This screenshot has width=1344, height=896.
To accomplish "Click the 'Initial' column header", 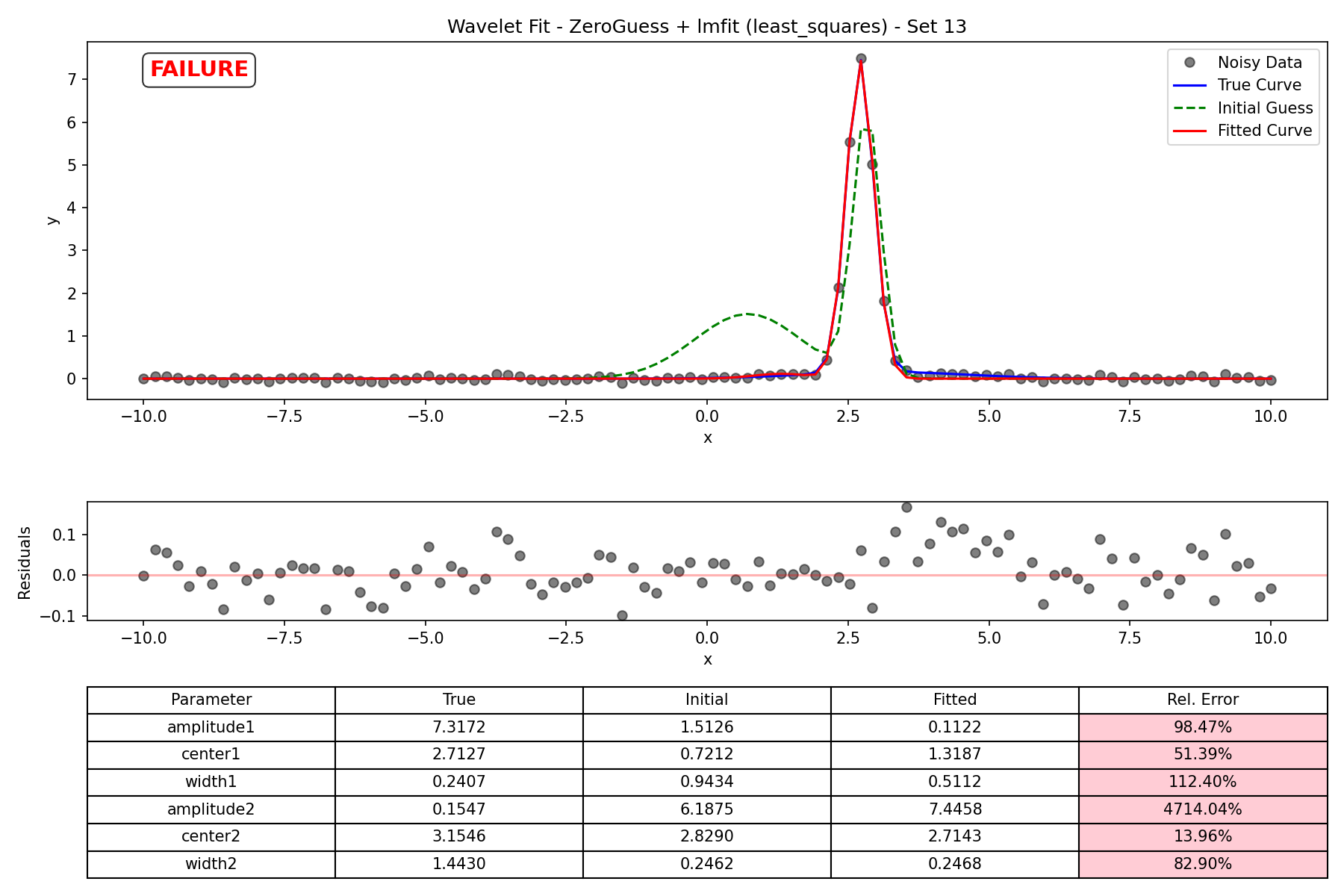I will coord(707,700).
